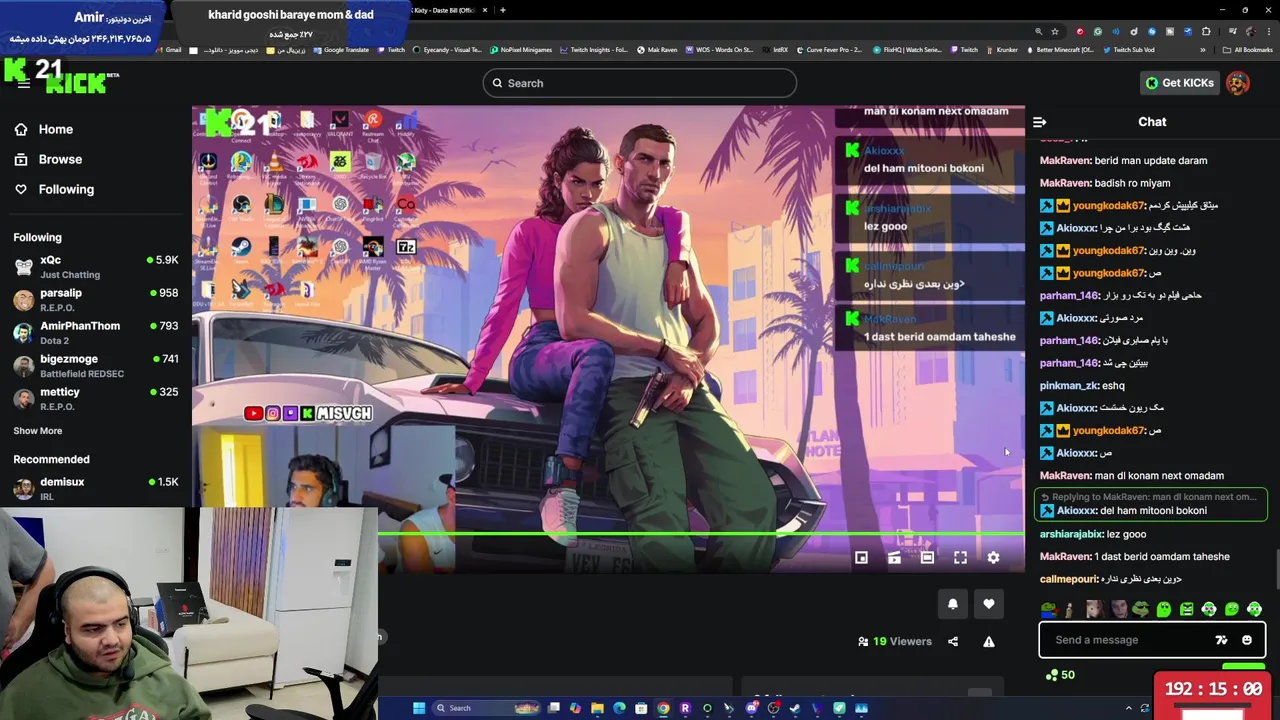This screenshot has height=720, width=1280.
Task: Open Steam from the taskbar
Action: 795,708
